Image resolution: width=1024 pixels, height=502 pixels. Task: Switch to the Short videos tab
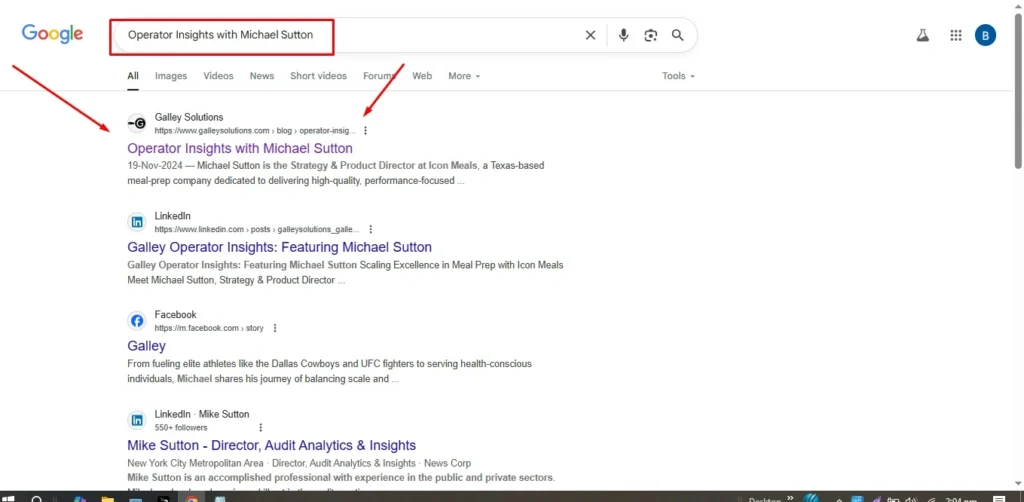click(x=319, y=76)
